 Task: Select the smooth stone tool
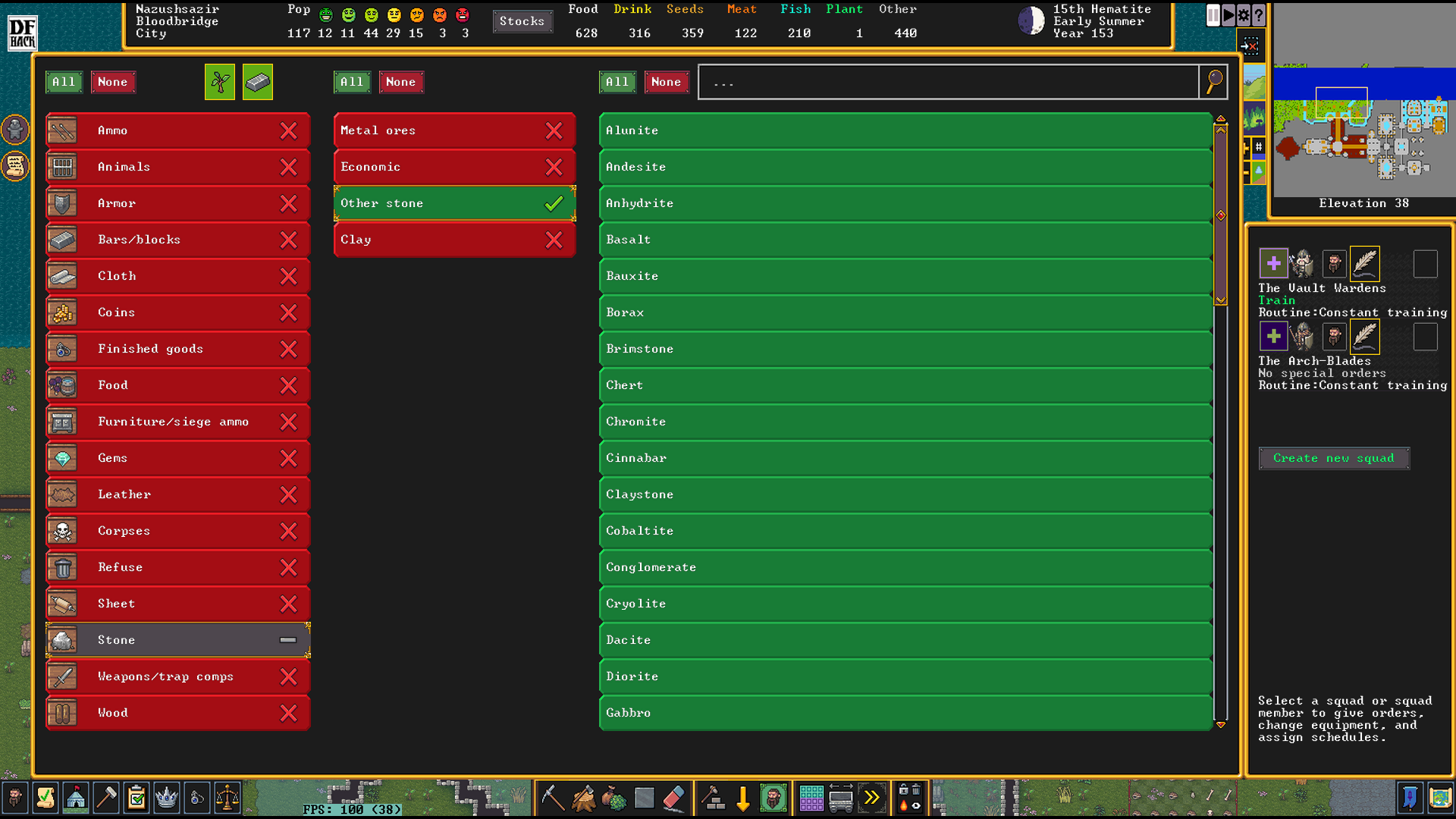644,798
